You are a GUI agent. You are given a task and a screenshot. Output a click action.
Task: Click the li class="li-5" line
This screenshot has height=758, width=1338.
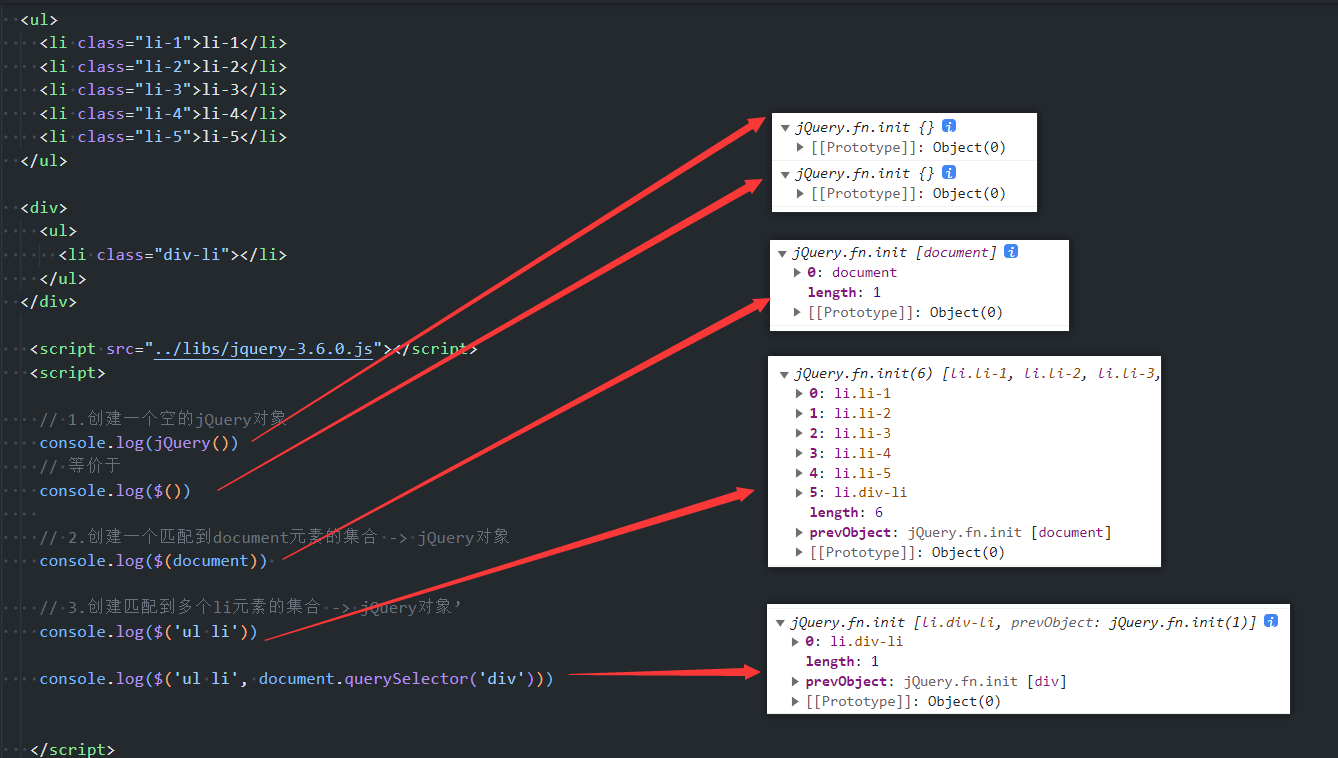tap(163, 137)
